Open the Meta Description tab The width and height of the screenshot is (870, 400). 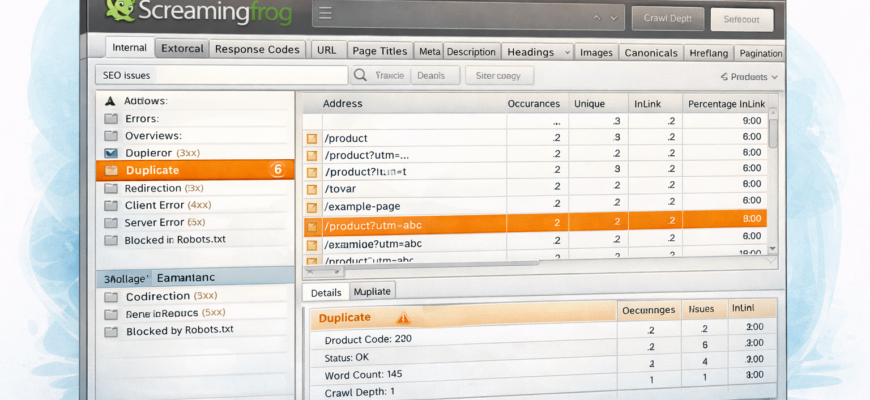(457, 52)
